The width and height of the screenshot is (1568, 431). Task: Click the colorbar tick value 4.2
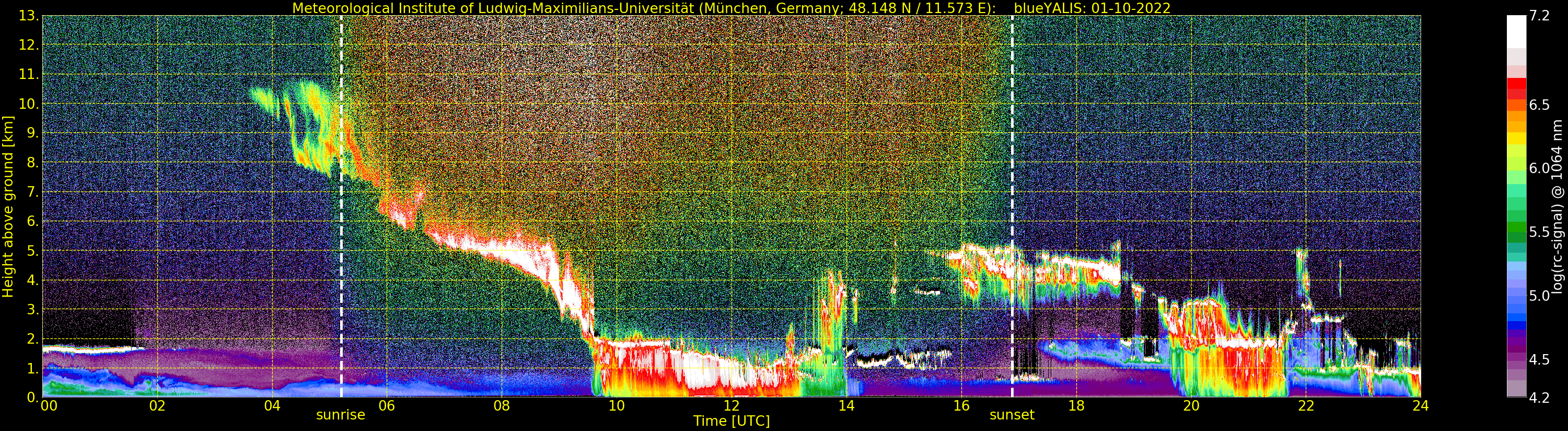click(1539, 398)
